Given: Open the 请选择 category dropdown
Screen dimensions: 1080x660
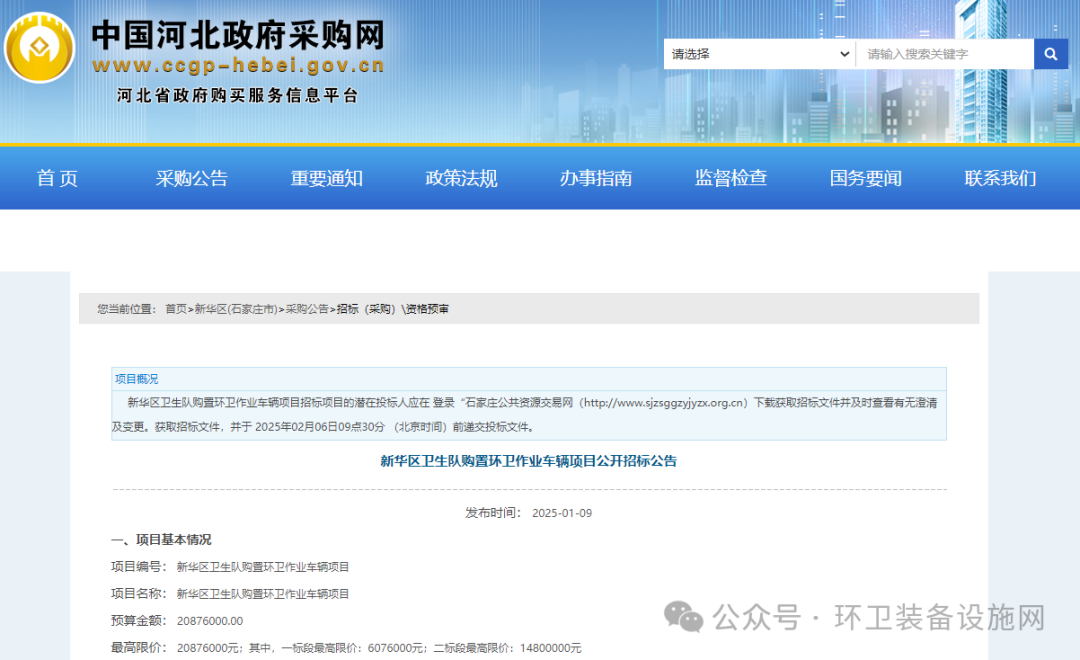Looking at the screenshot, I should coord(760,54).
